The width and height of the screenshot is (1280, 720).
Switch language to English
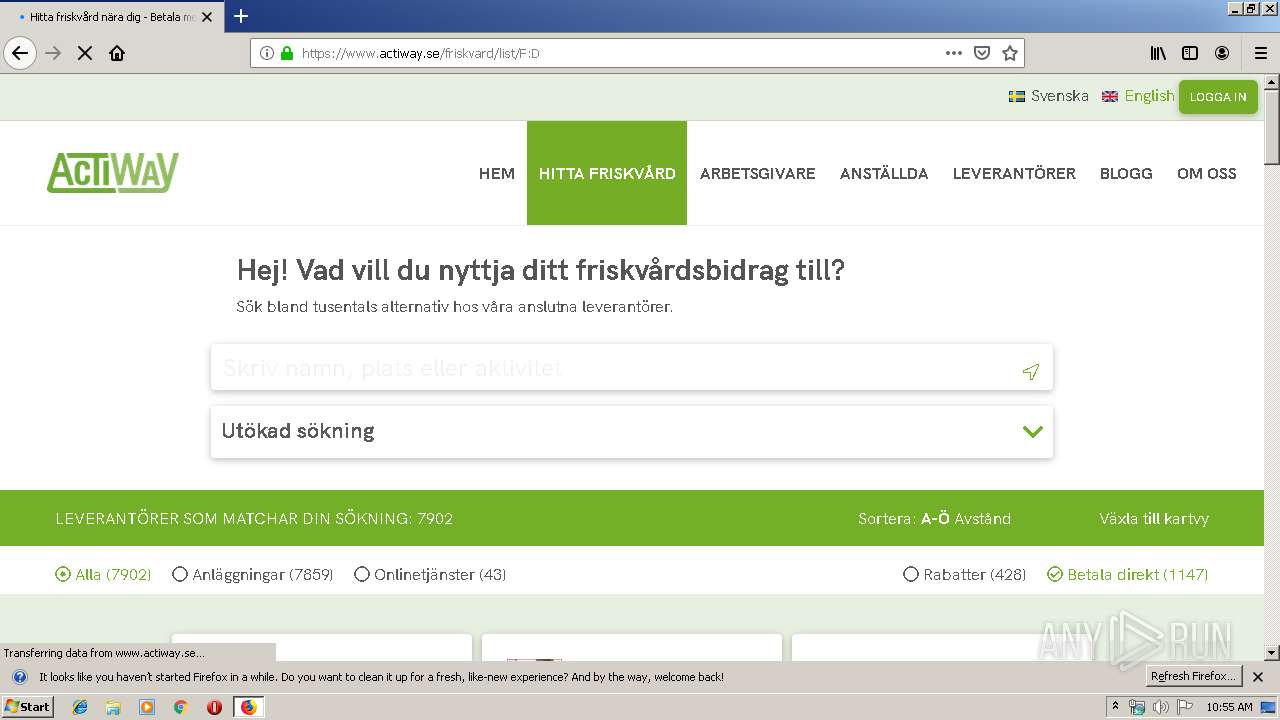1149,96
